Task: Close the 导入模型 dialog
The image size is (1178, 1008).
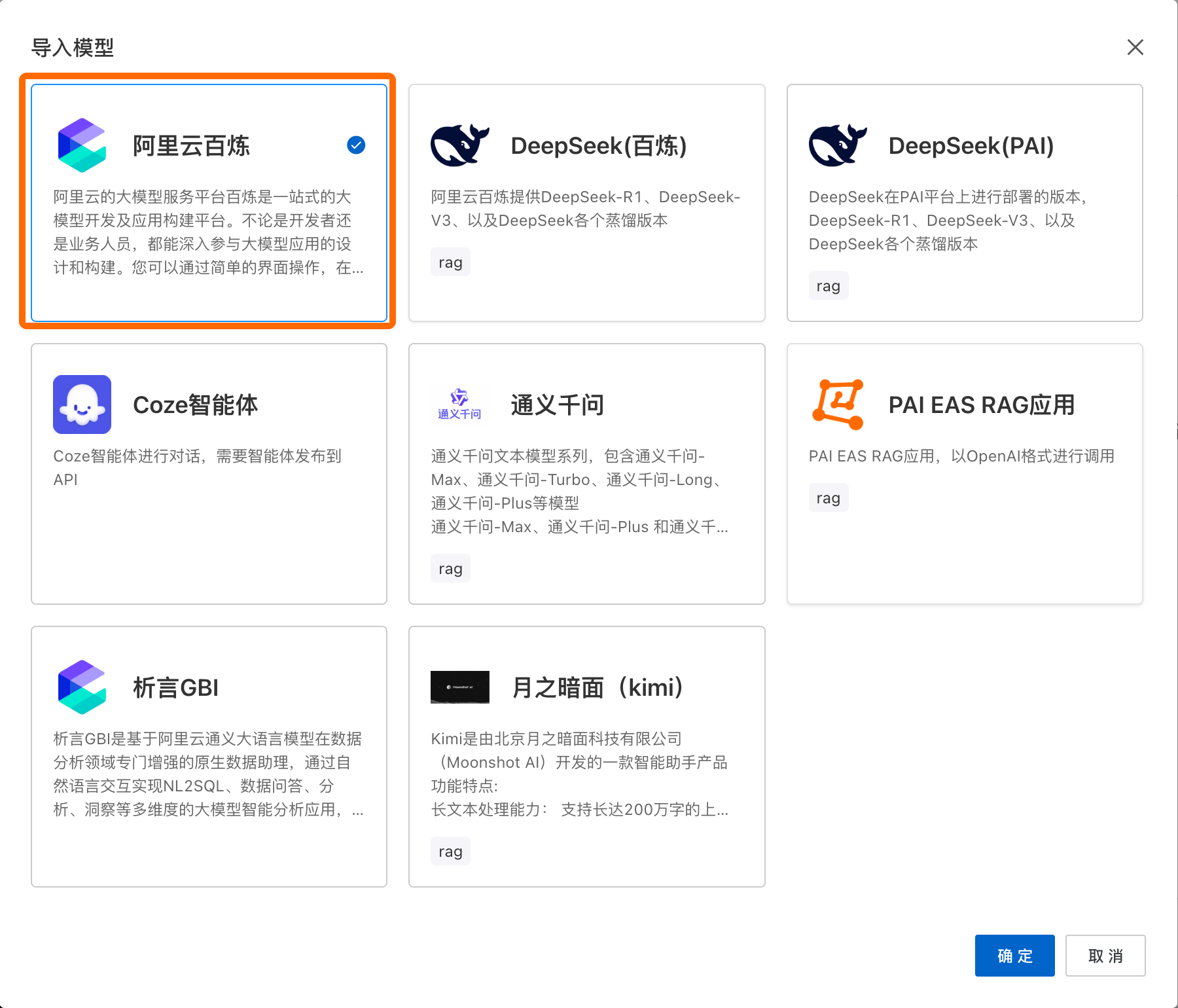Action: (x=1135, y=47)
